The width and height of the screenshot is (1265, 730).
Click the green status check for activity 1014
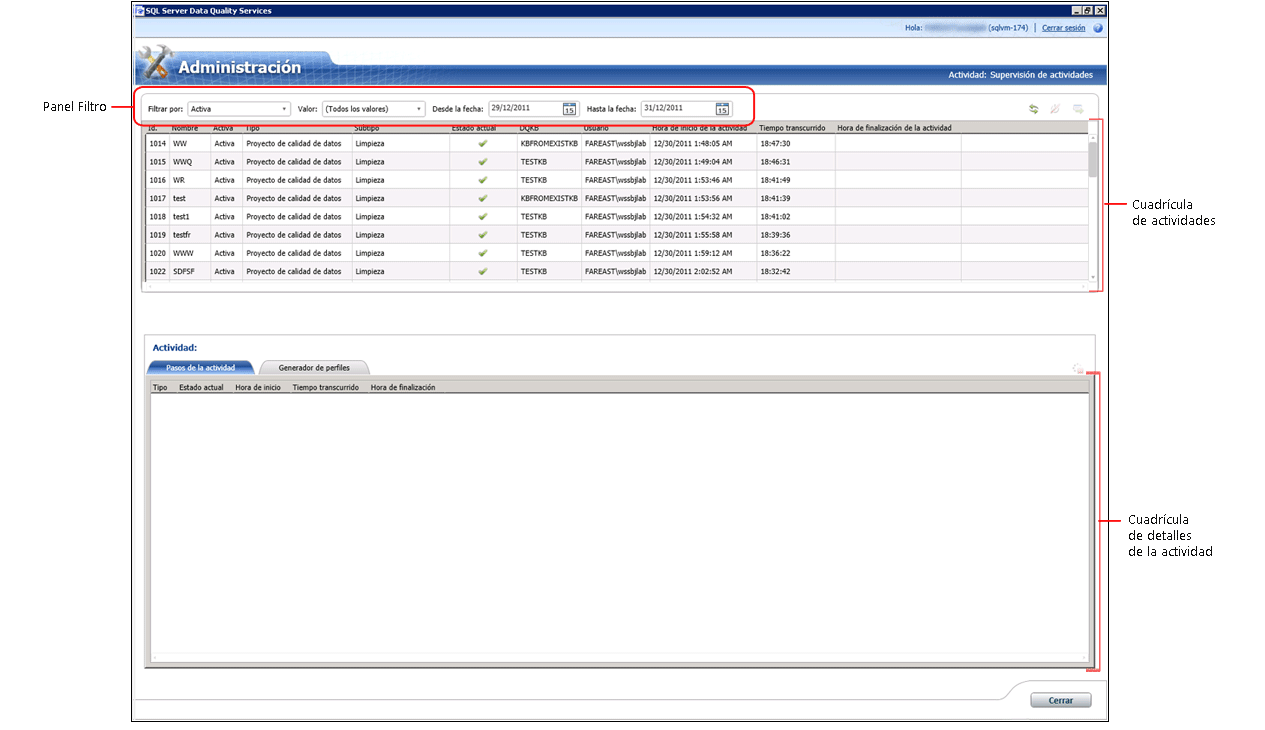483,143
